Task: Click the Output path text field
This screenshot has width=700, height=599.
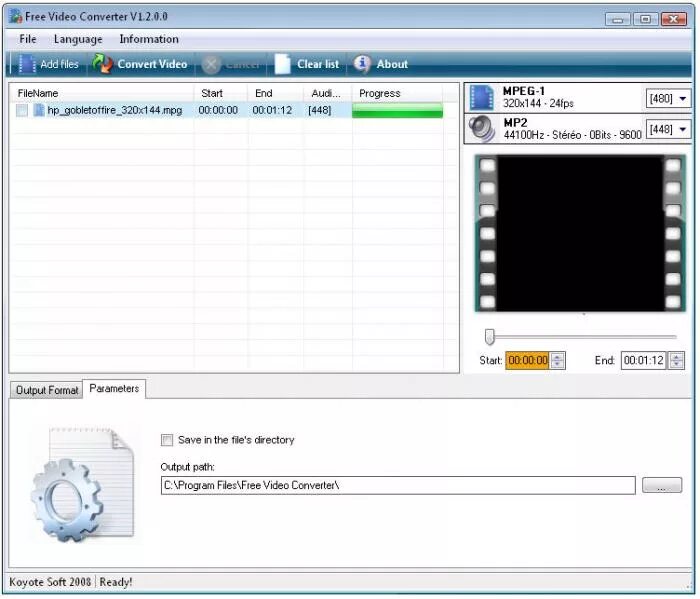Action: 398,486
